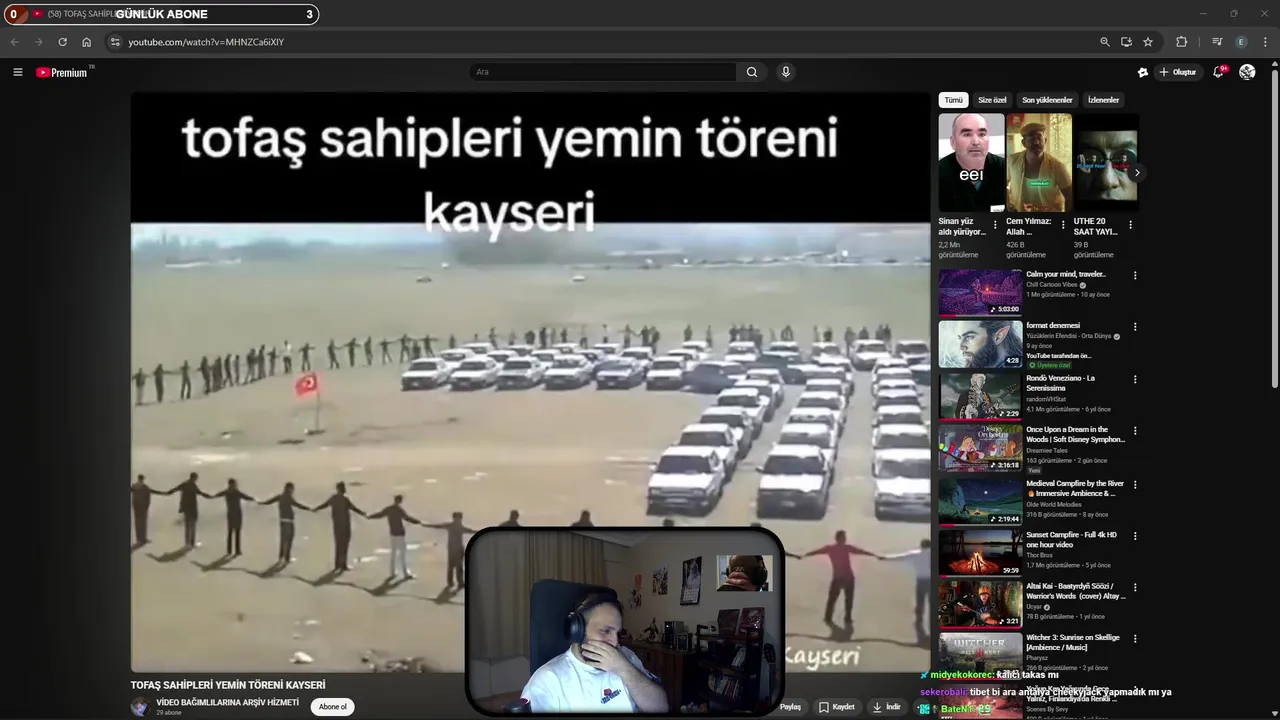The height and width of the screenshot is (720, 1280).
Task: Bookmark this page with star icon
Action: (x=1148, y=42)
